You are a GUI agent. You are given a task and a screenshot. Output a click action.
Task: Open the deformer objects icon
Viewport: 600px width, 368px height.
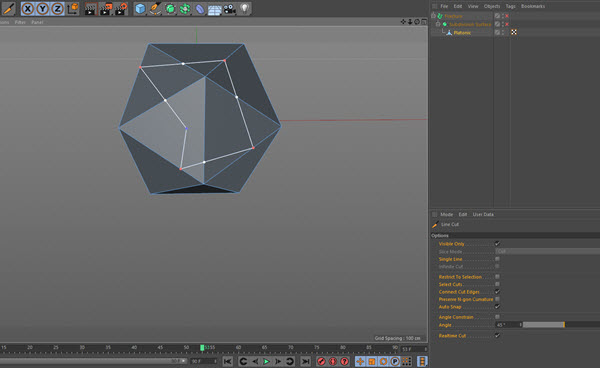(x=200, y=8)
